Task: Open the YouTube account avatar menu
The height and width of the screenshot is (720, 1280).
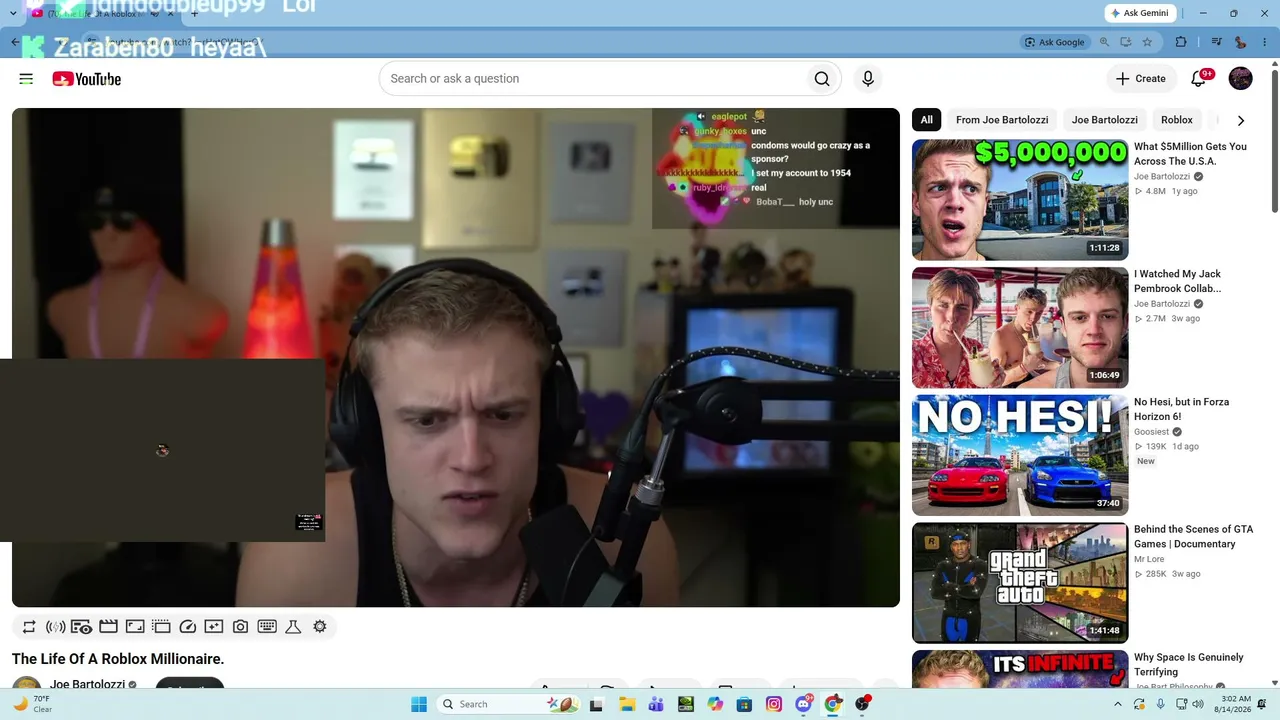Action: coord(1240,79)
